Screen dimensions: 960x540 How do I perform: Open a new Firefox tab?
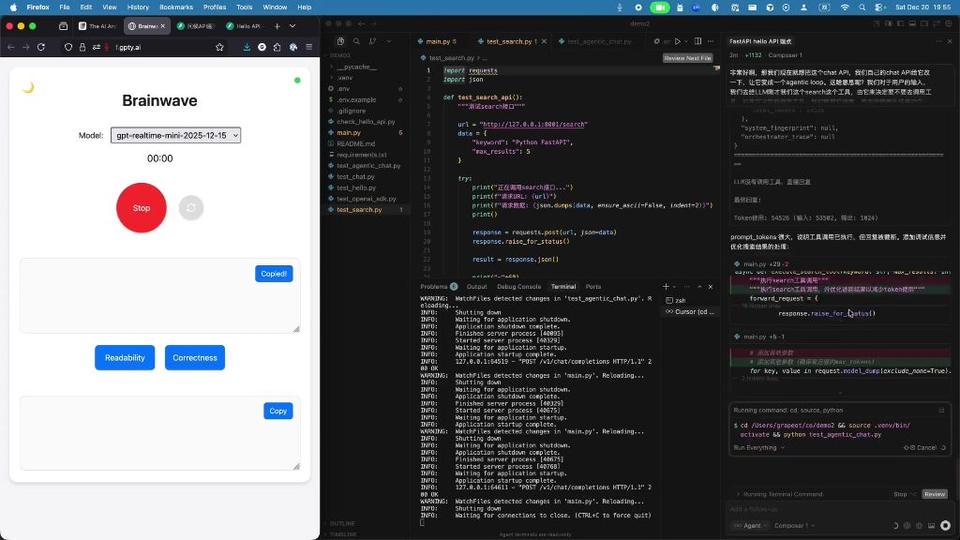click(x=277, y=26)
